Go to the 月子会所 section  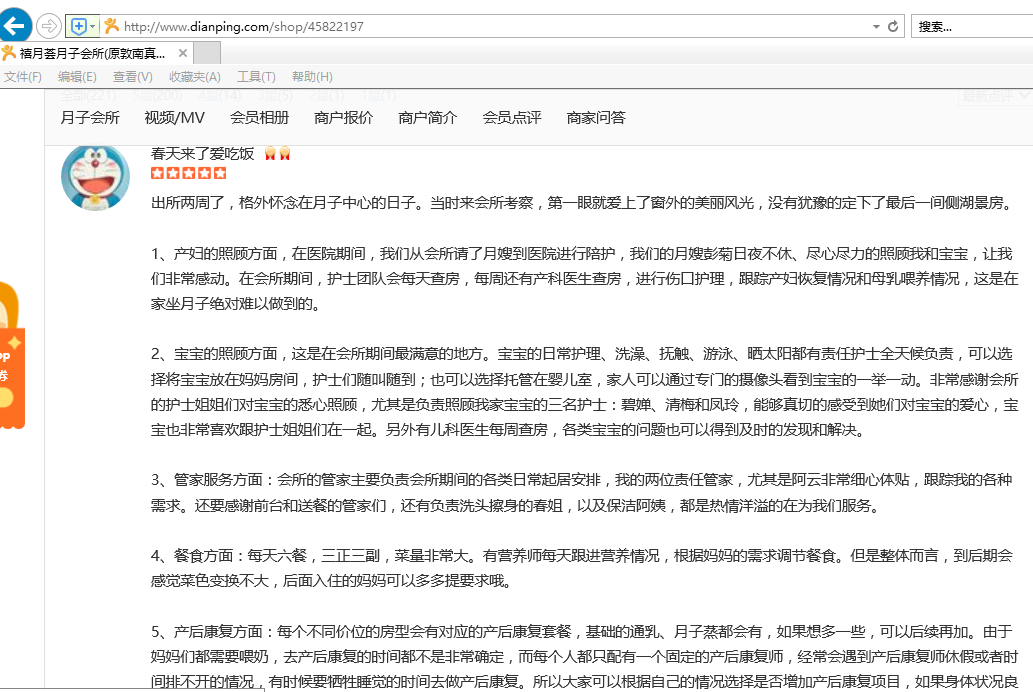[90, 118]
